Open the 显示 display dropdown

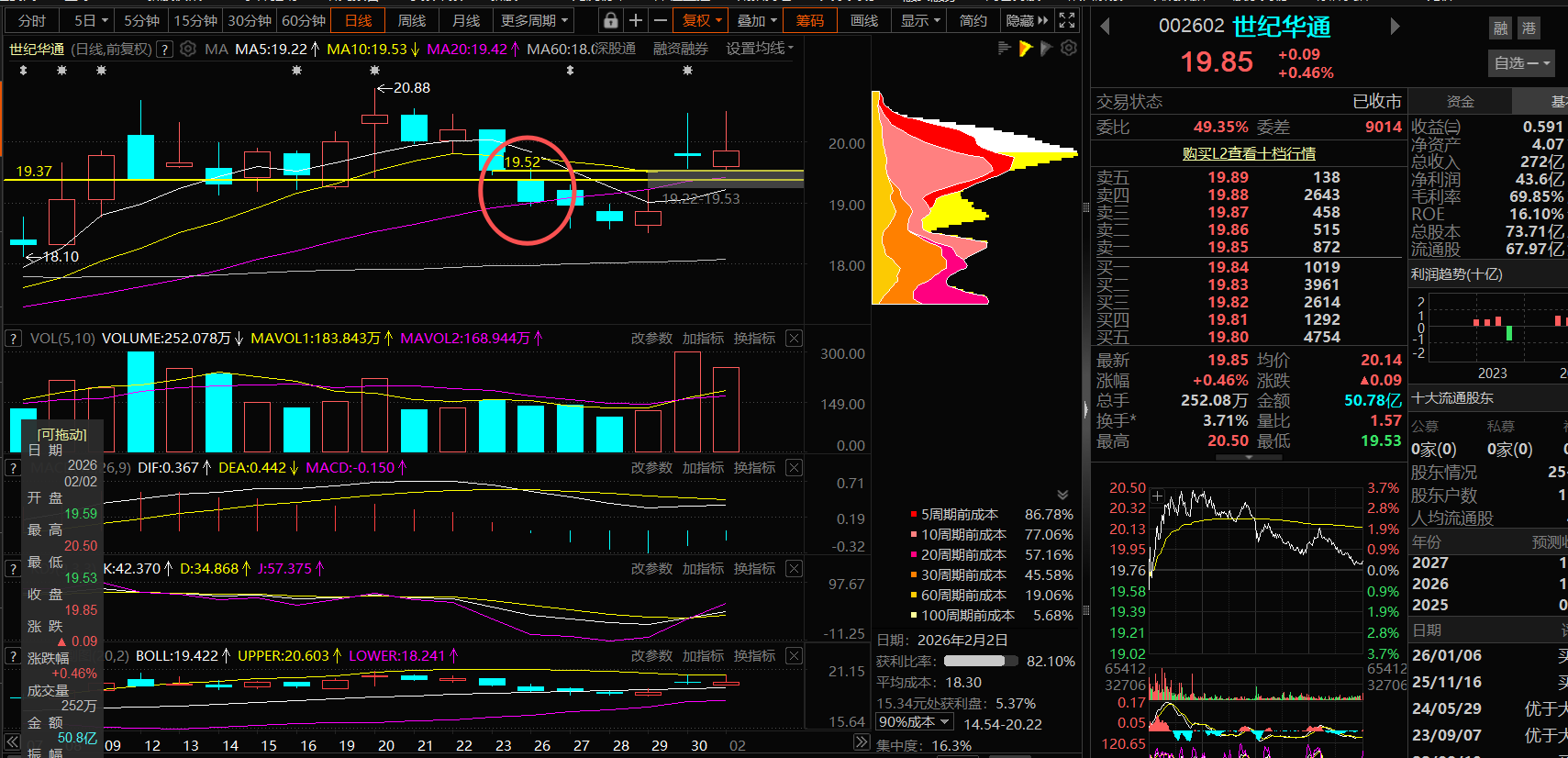[x=920, y=20]
